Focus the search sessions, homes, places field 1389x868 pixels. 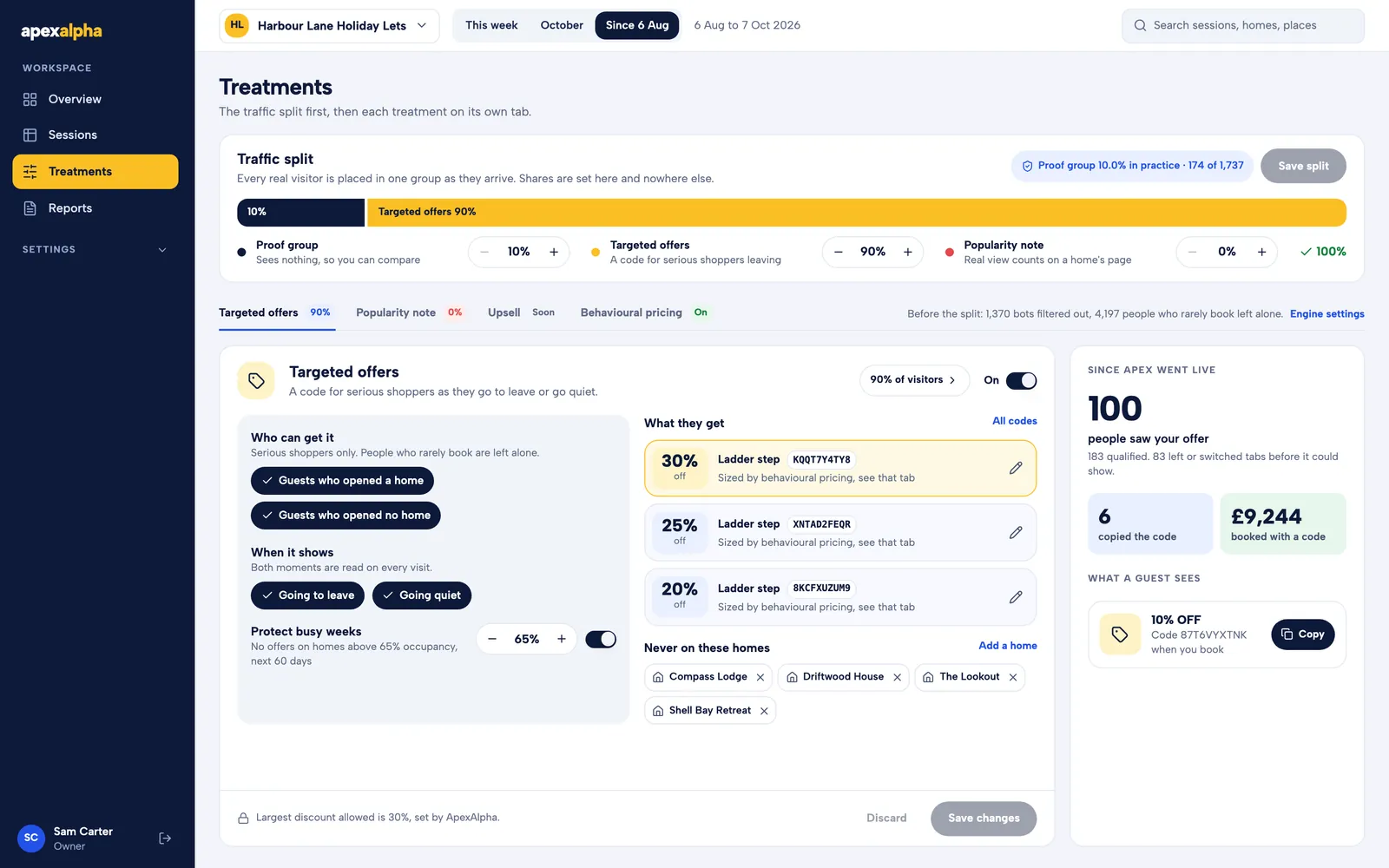[1242, 25]
